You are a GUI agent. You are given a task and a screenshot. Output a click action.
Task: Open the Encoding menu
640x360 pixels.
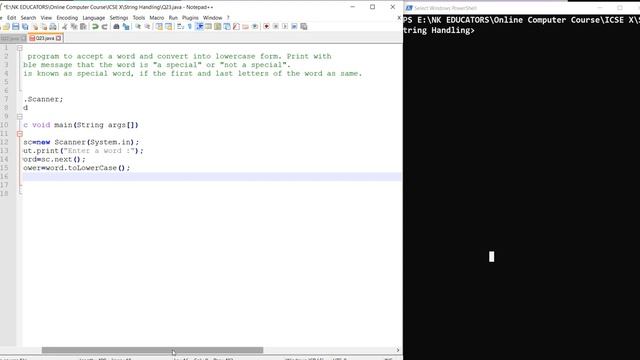tap(67, 18)
